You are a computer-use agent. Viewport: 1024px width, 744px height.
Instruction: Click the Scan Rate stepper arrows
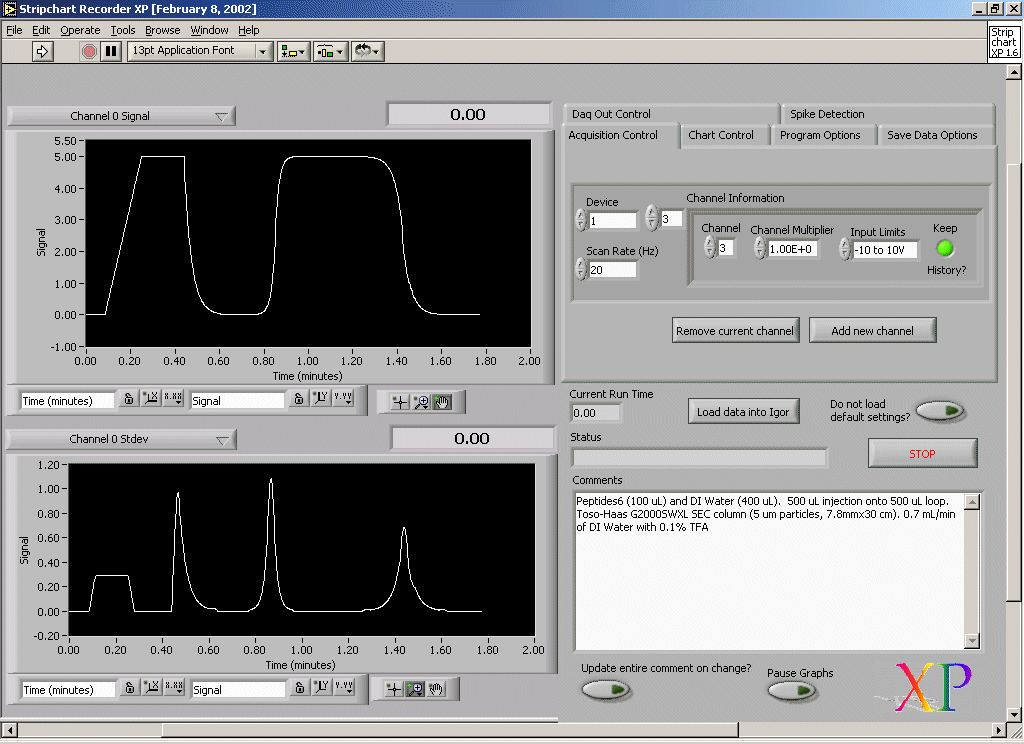point(581,269)
